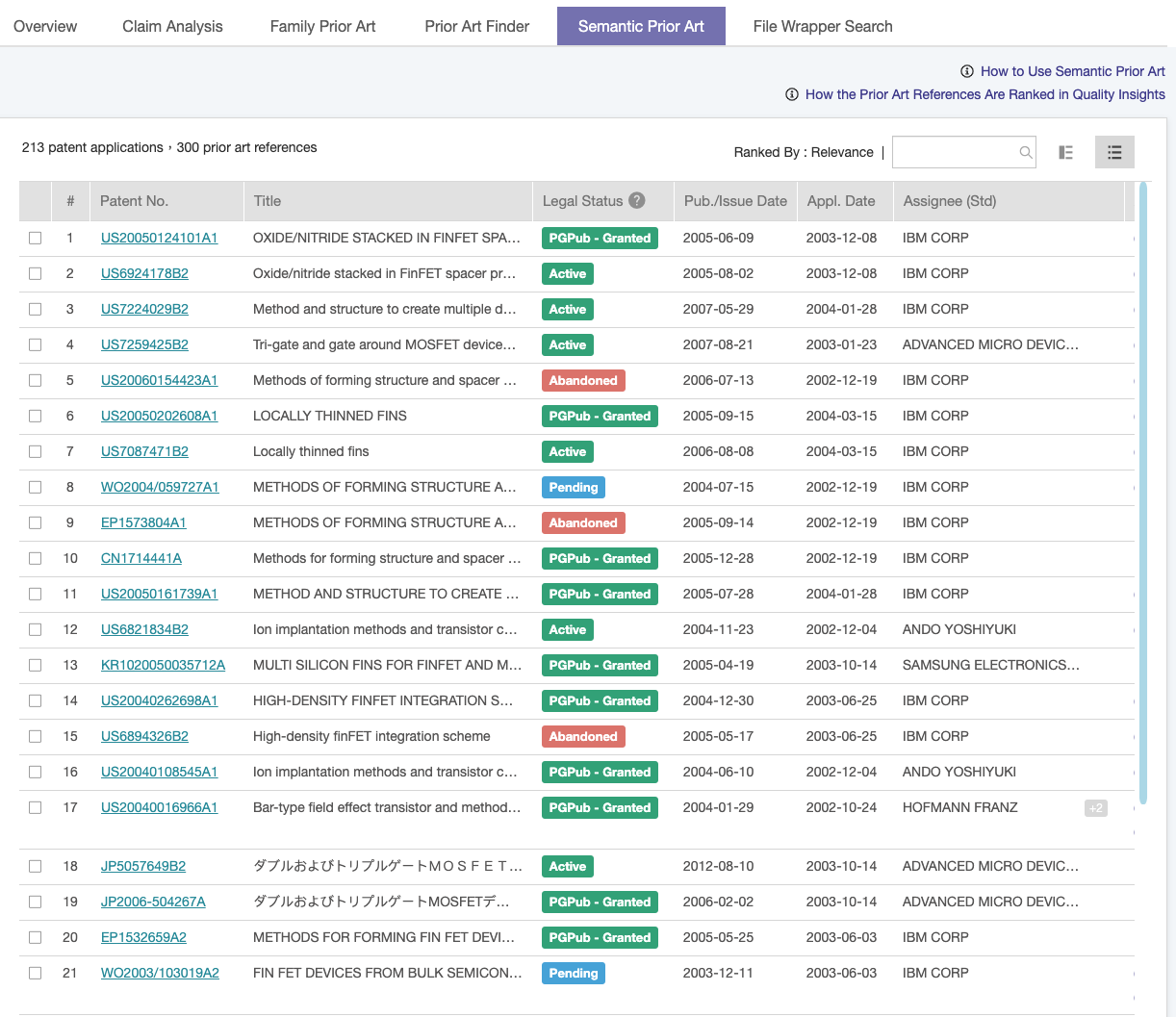Open patent EP1573804A1
1176x1017 pixels.
pyautogui.click(x=143, y=522)
